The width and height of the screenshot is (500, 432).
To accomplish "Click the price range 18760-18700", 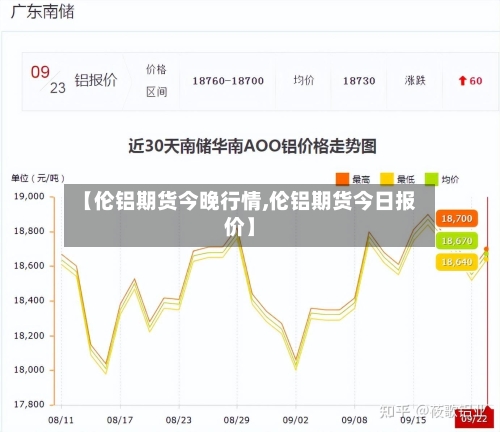I will click(228, 81).
